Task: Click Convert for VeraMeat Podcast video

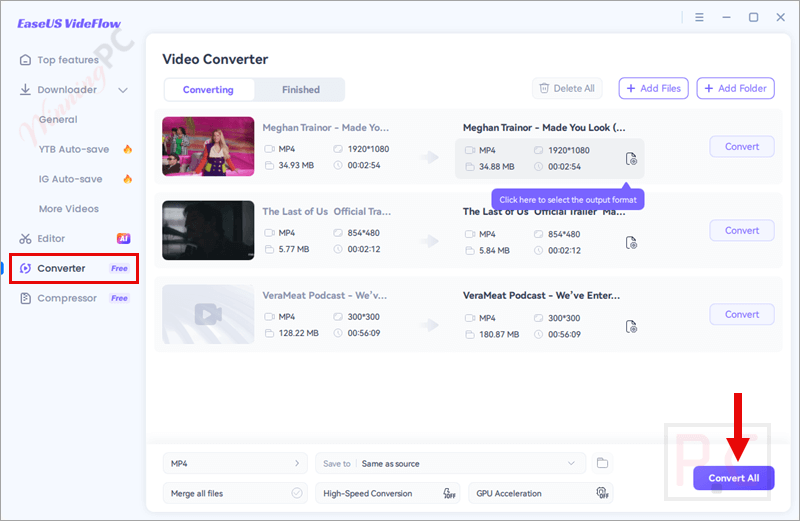Action: [742, 315]
